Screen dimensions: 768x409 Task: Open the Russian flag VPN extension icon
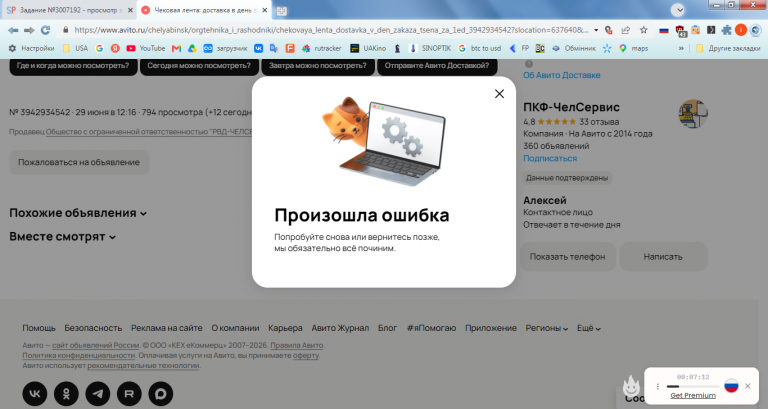click(664, 30)
